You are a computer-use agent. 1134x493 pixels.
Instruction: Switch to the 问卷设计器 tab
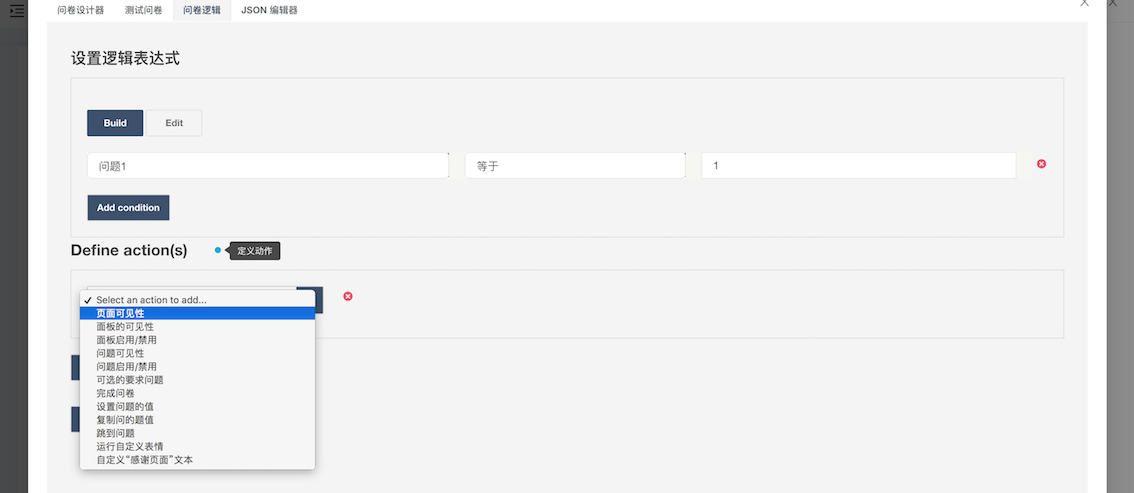(x=81, y=10)
